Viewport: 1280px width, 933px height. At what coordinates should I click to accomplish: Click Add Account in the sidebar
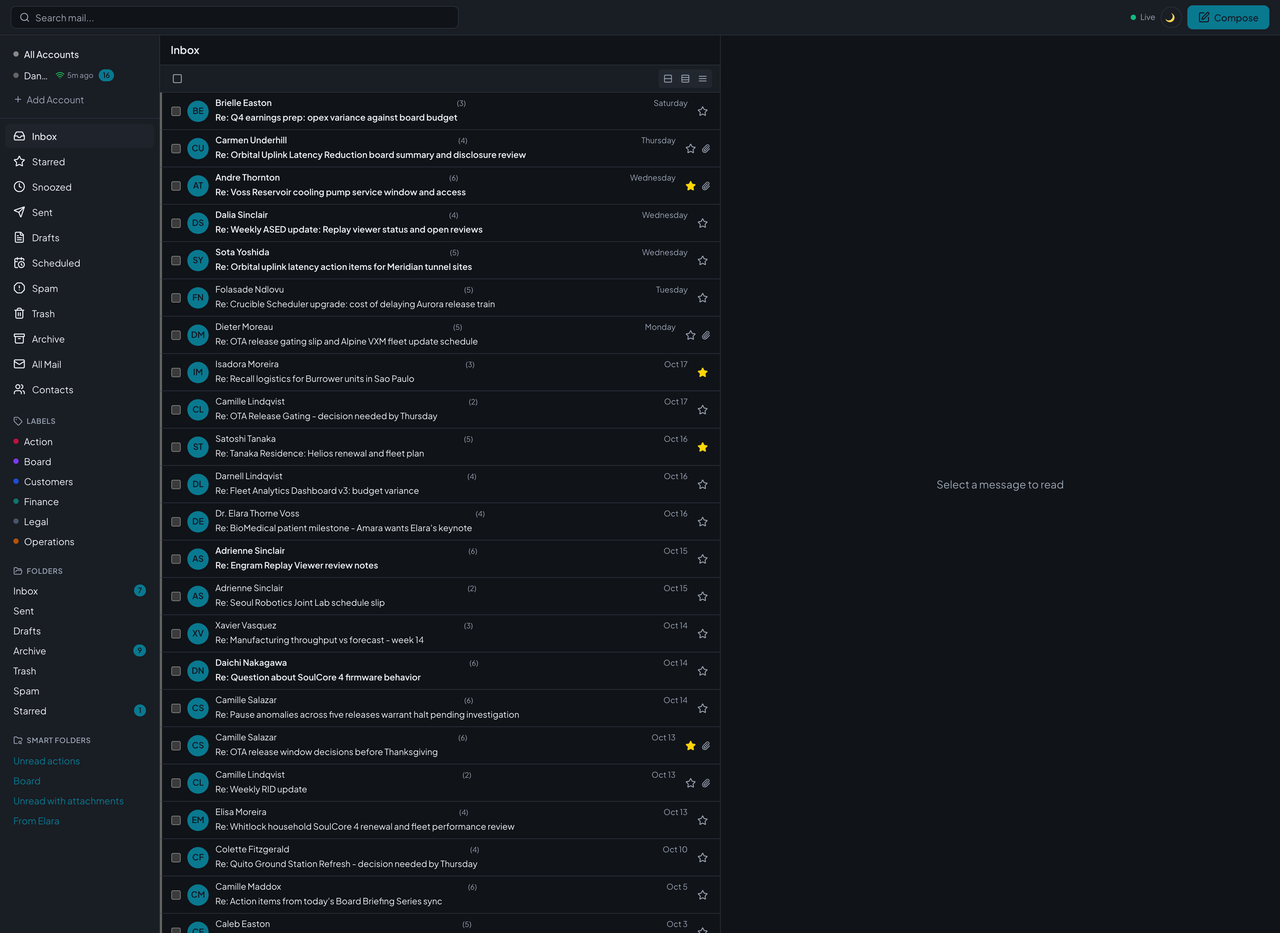[x=49, y=100]
